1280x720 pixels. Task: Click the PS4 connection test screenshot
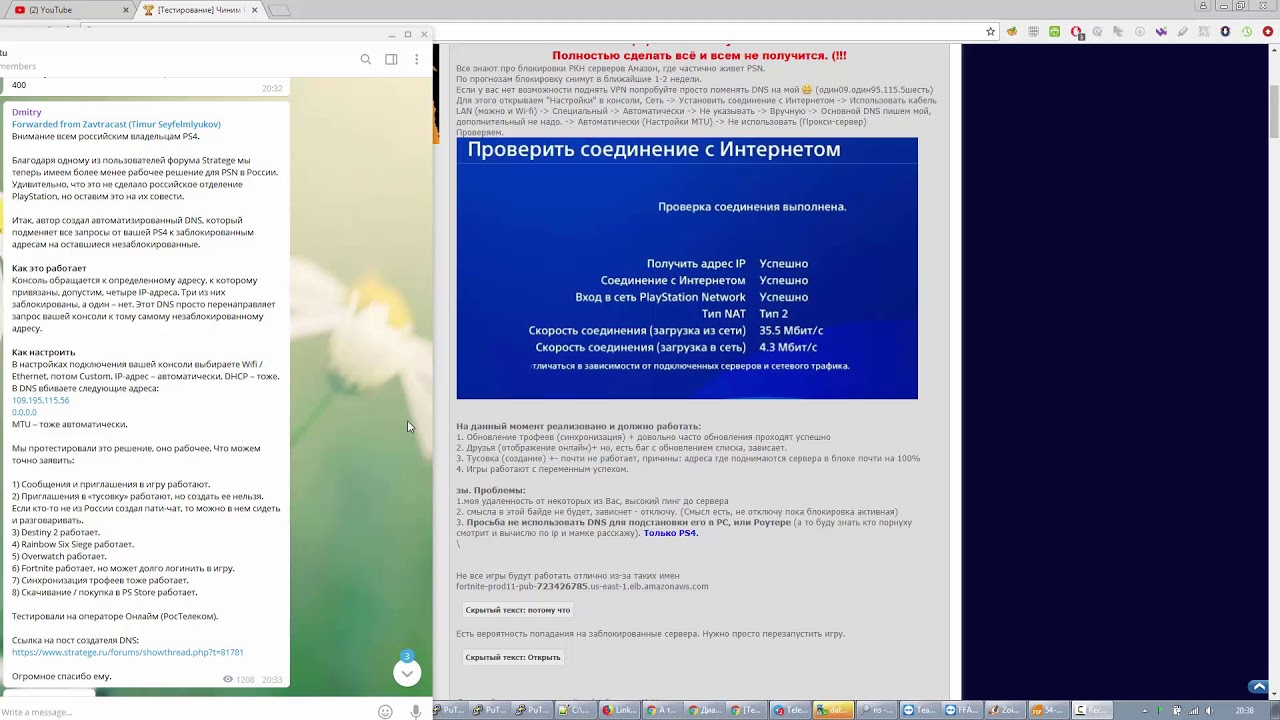tap(687, 268)
